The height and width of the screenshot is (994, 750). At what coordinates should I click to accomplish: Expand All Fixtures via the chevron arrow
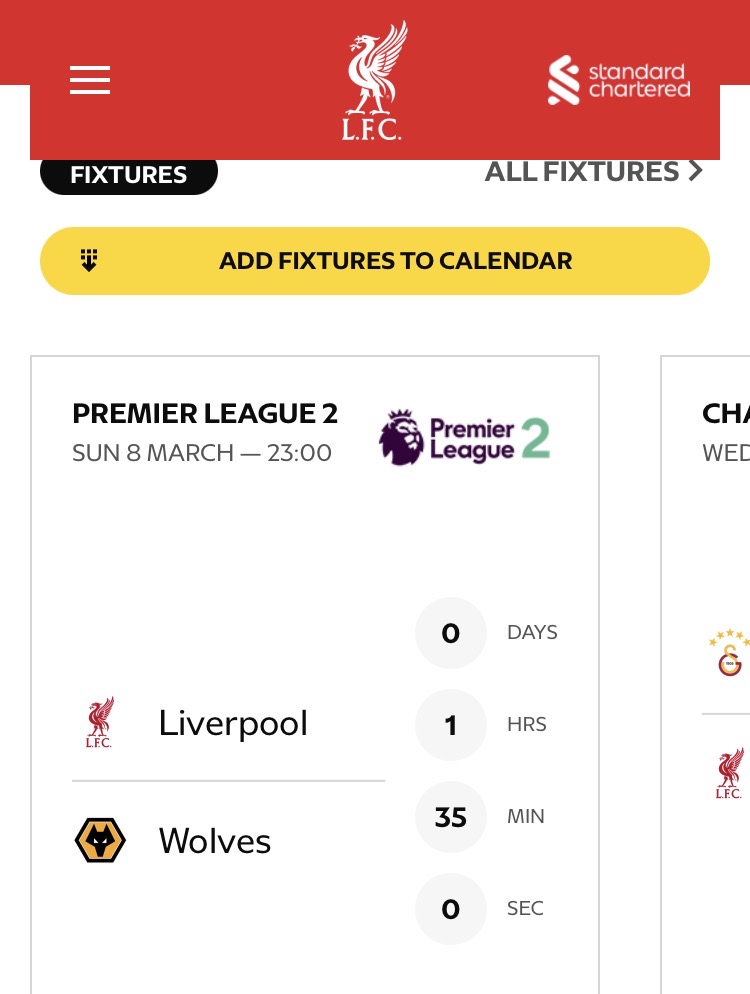pos(696,172)
